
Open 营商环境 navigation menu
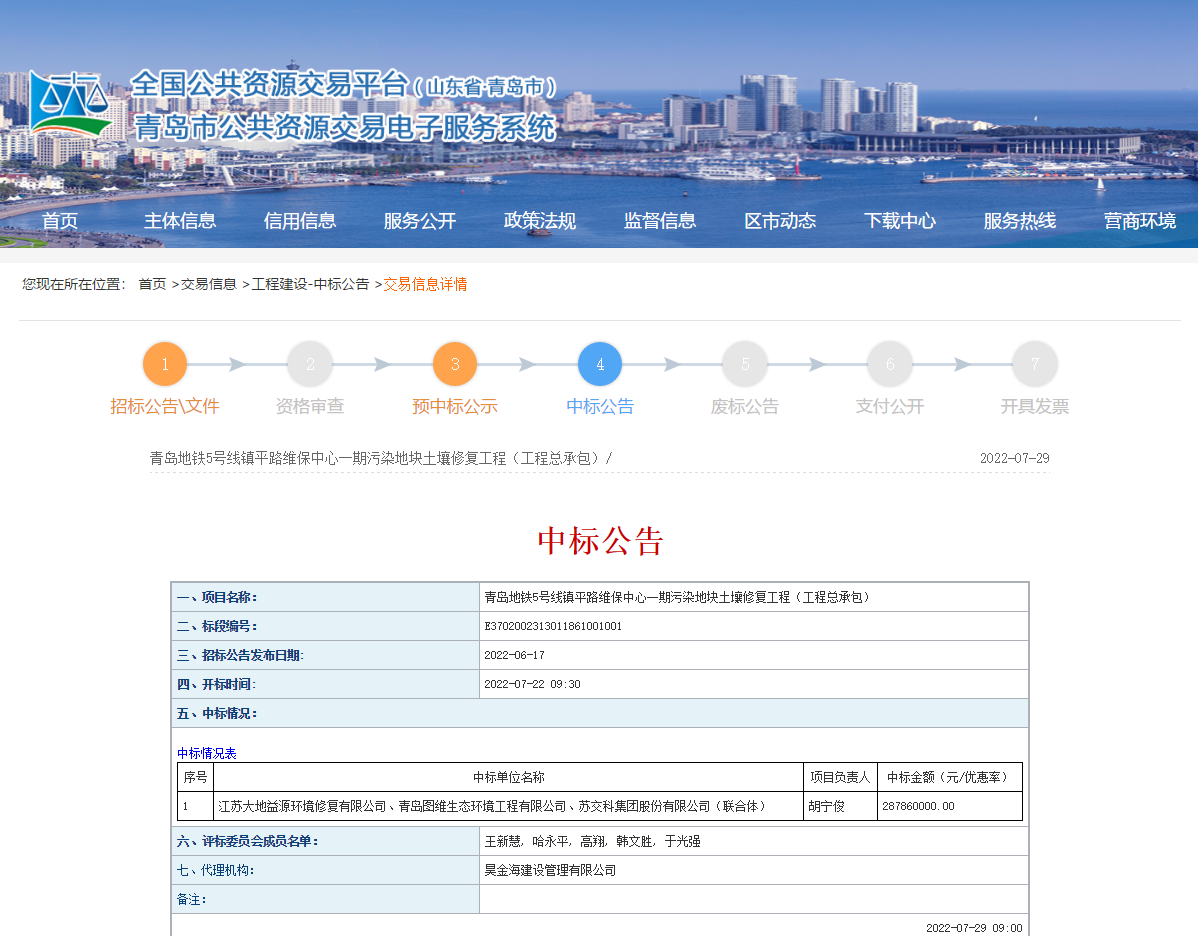1140,221
